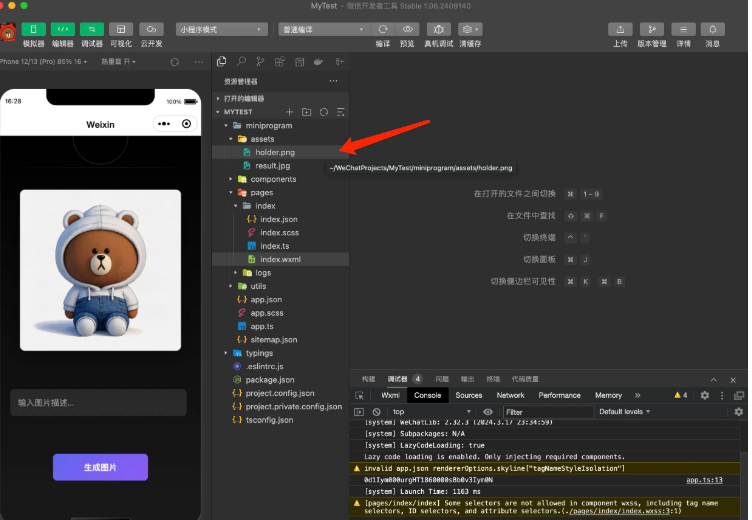Toggle the visualization panel button
This screenshot has width=752, height=520.
click(x=121, y=29)
